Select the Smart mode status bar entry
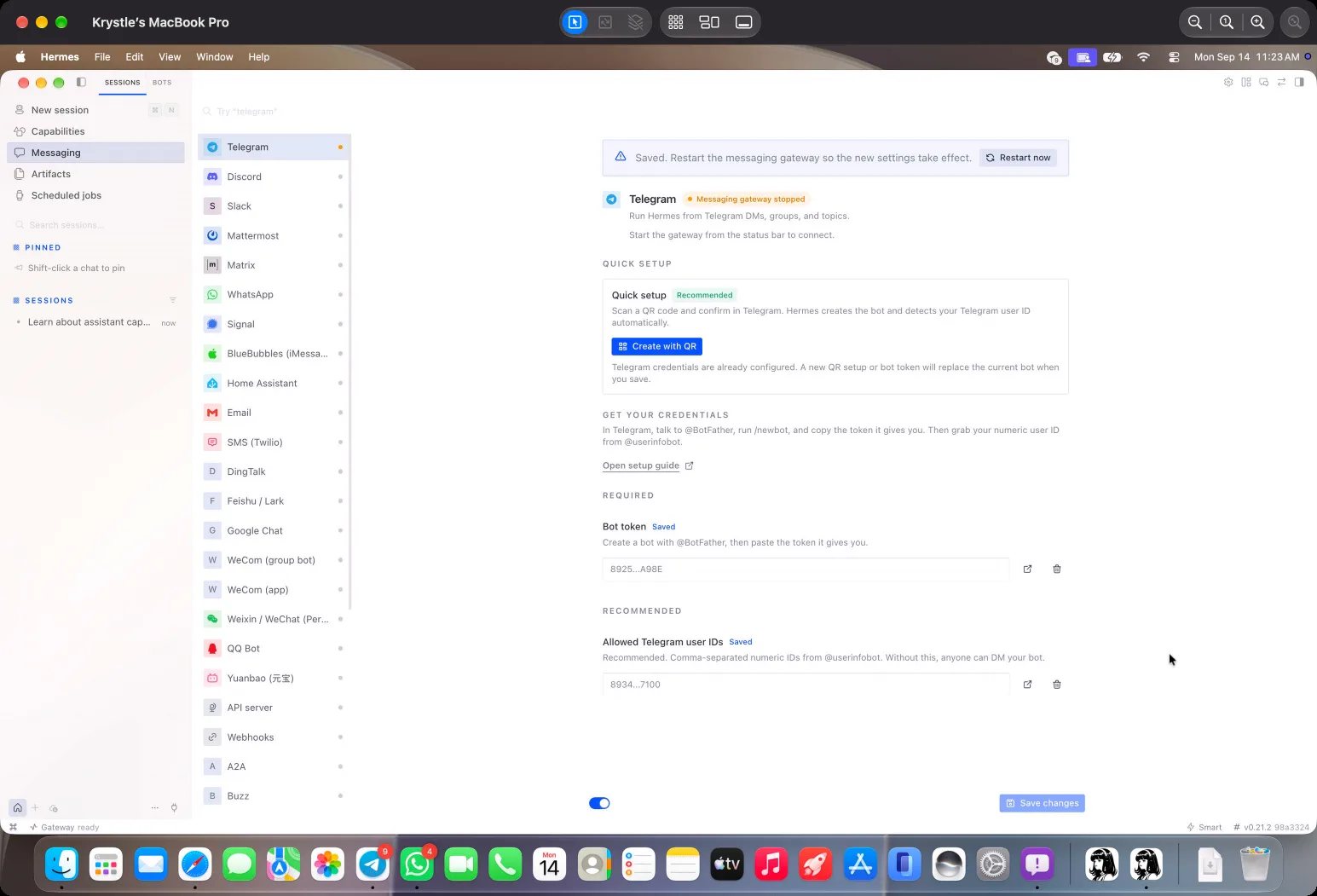Viewport: 1317px width, 896px height. click(x=1204, y=827)
